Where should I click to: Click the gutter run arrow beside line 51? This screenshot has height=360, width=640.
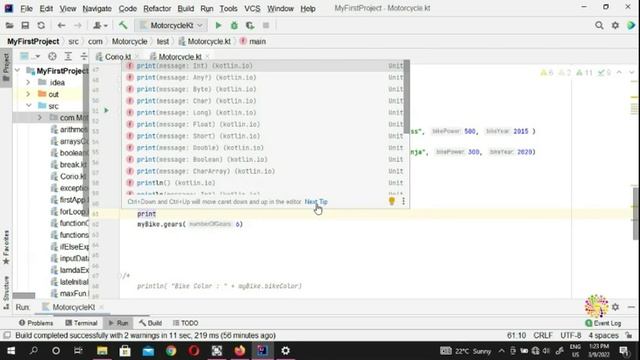pos(106,111)
